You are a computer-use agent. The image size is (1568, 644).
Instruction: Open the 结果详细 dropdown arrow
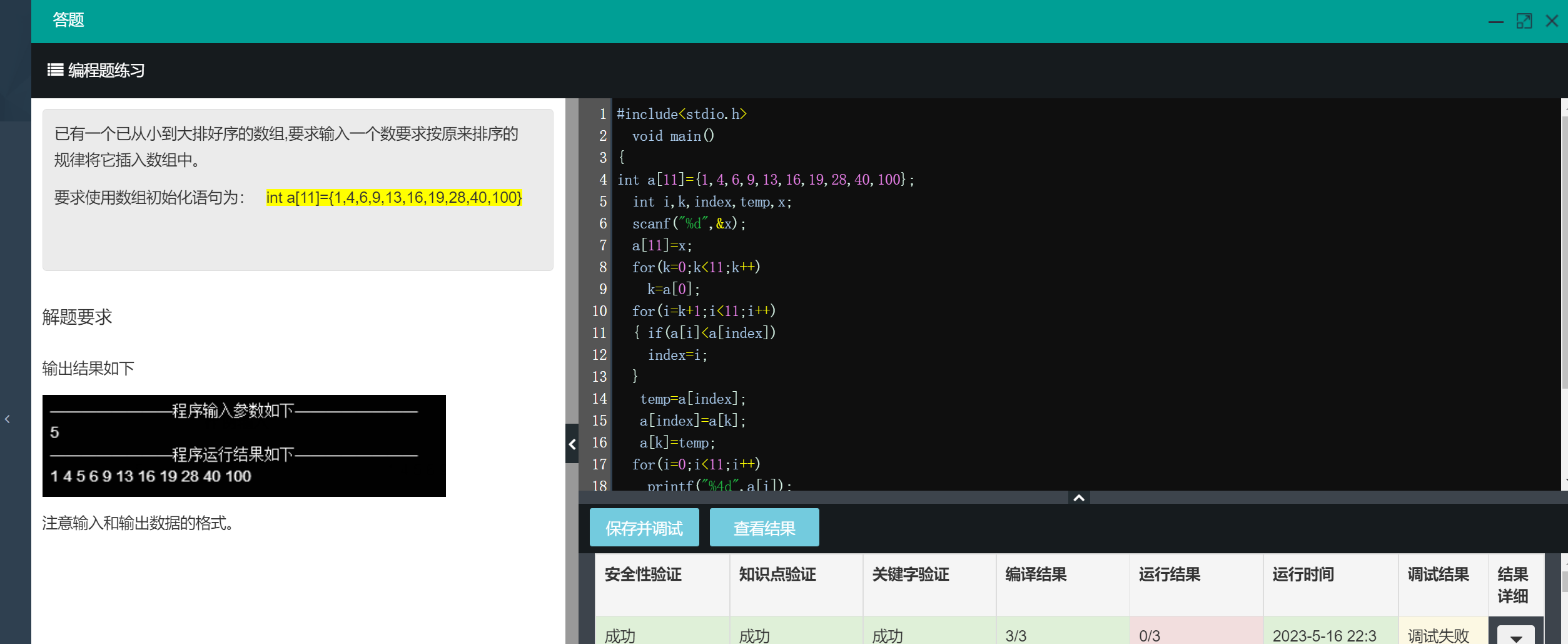click(x=1515, y=636)
